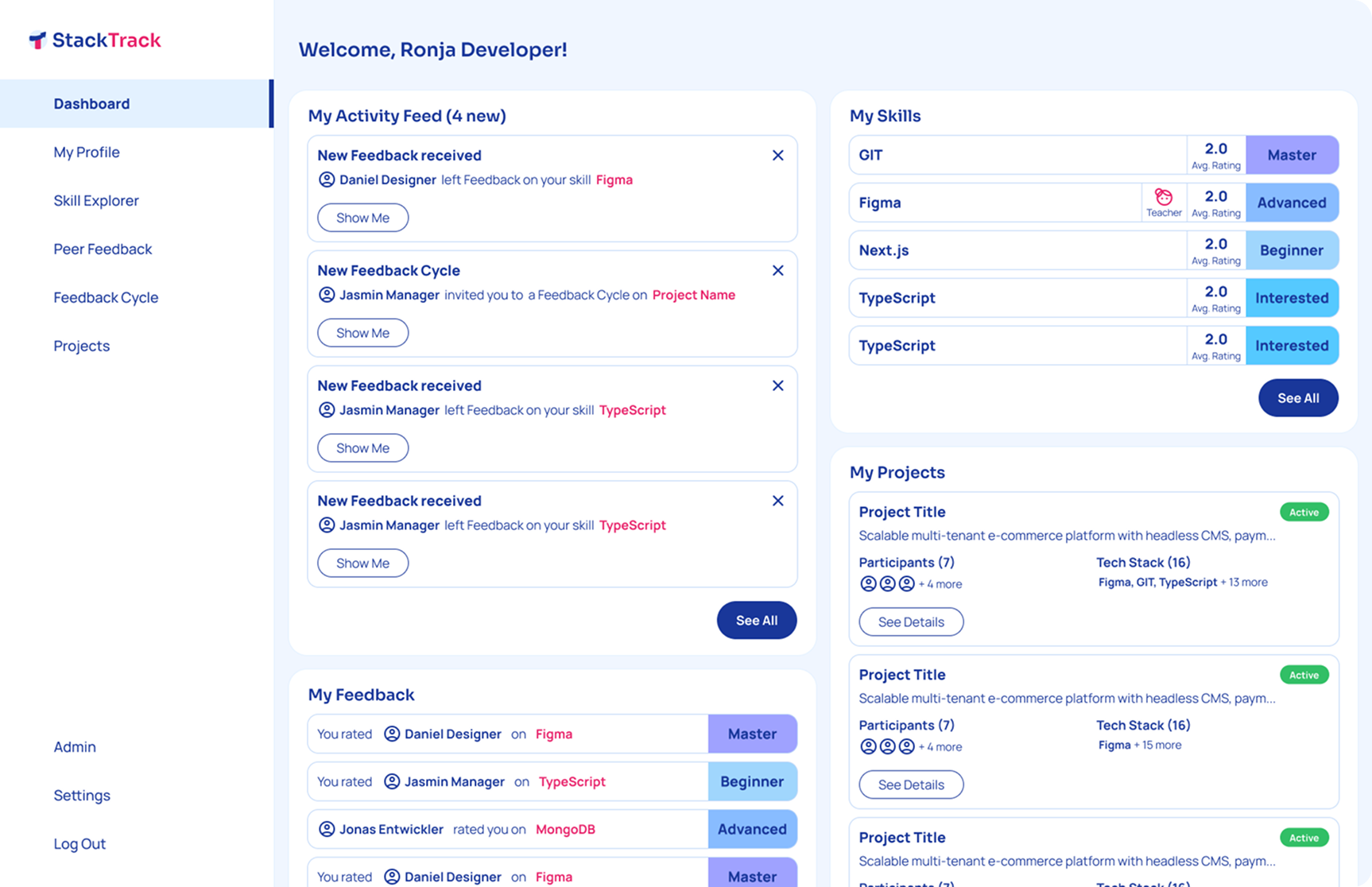Click the Beginner badge on the Next.js skill
Image resolution: width=1372 pixels, height=887 pixels.
coord(1292,250)
